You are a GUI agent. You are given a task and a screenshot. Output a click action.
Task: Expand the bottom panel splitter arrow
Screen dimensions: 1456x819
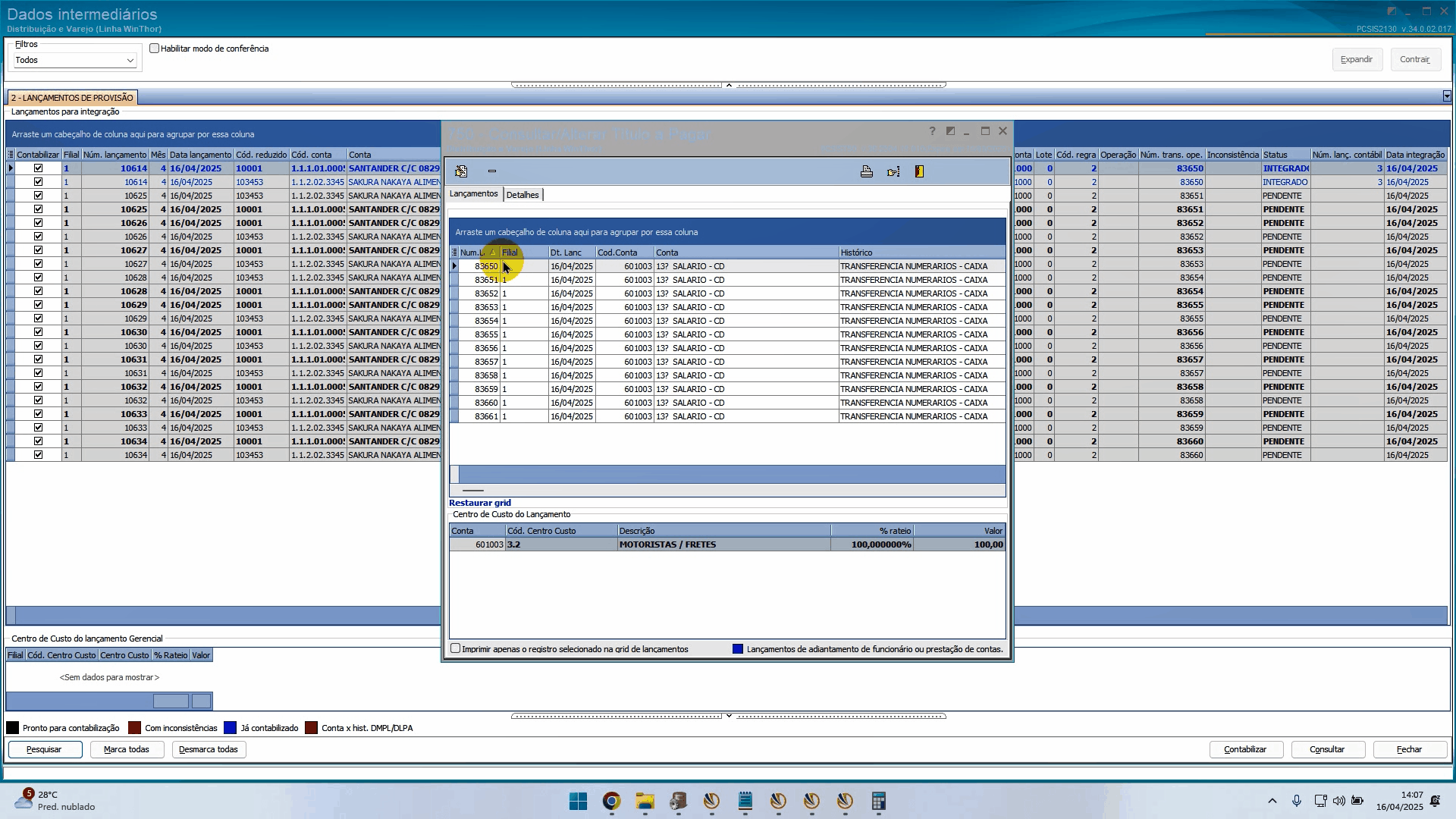pyautogui.click(x=729, y=716)
